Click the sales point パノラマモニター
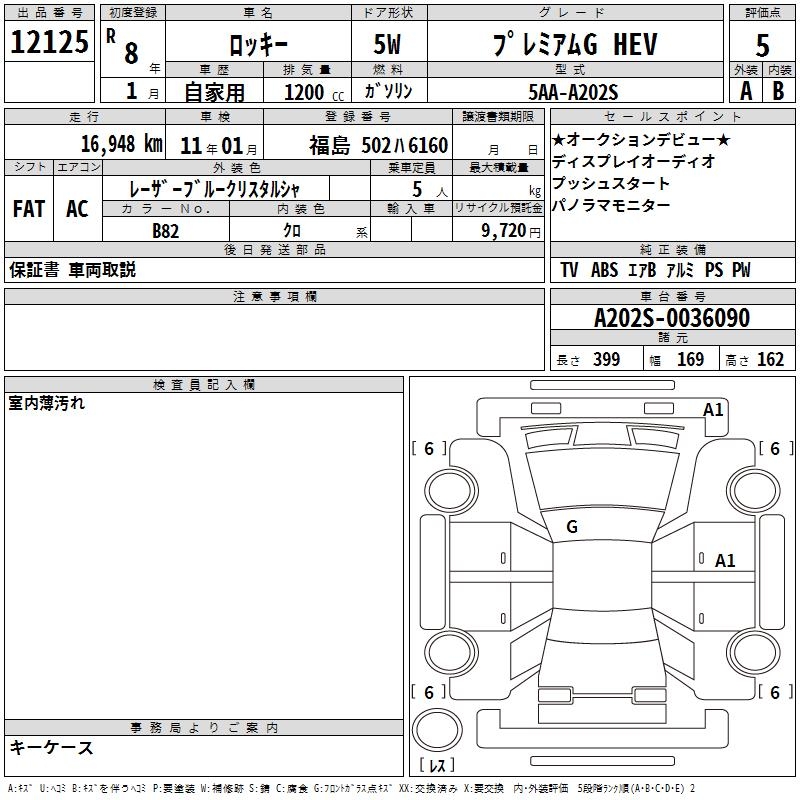The height and width of the screenshot is (800, 800). click(611, 205)
